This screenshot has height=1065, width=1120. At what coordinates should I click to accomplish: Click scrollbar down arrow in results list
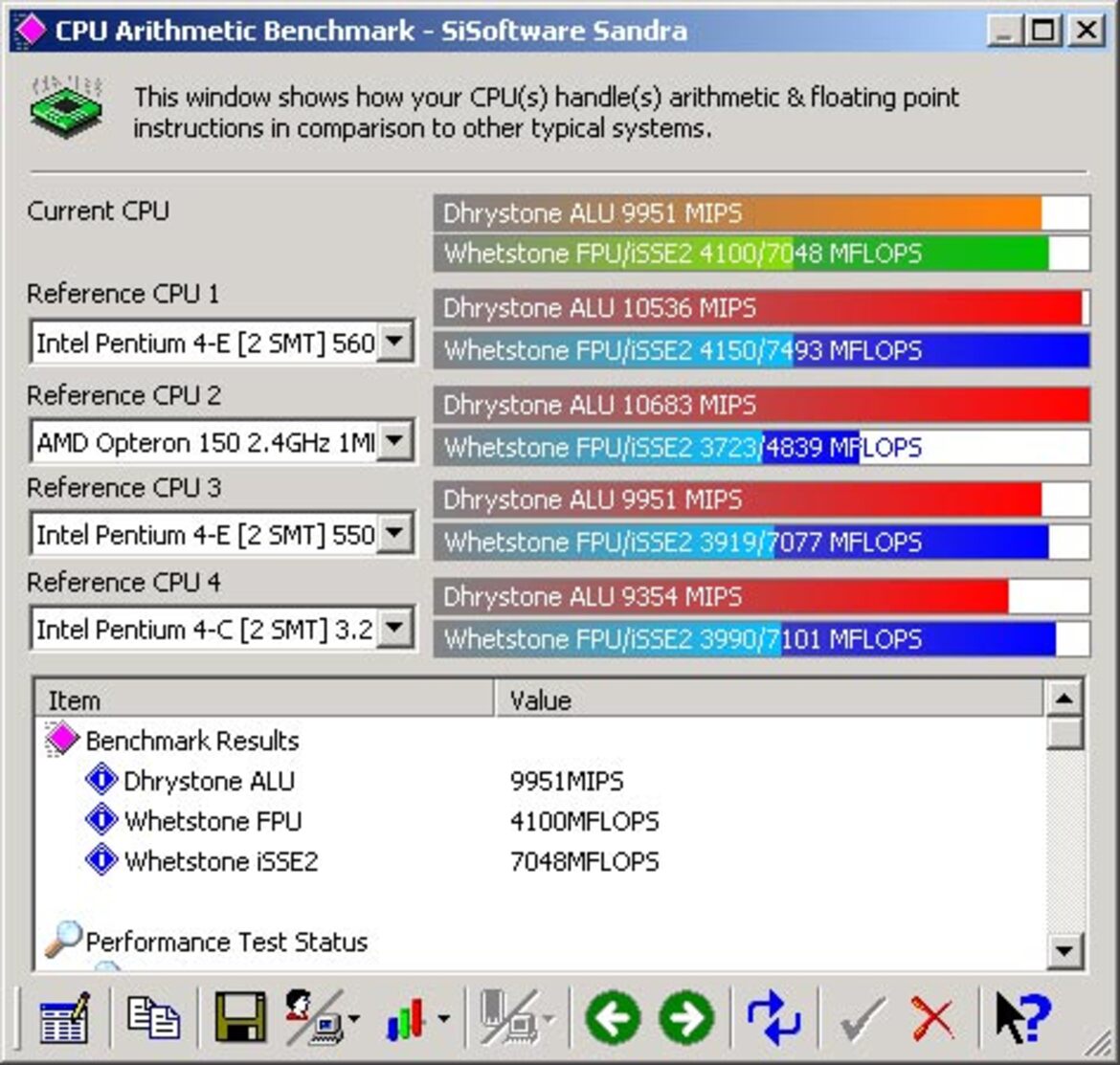click(1064, 950)
